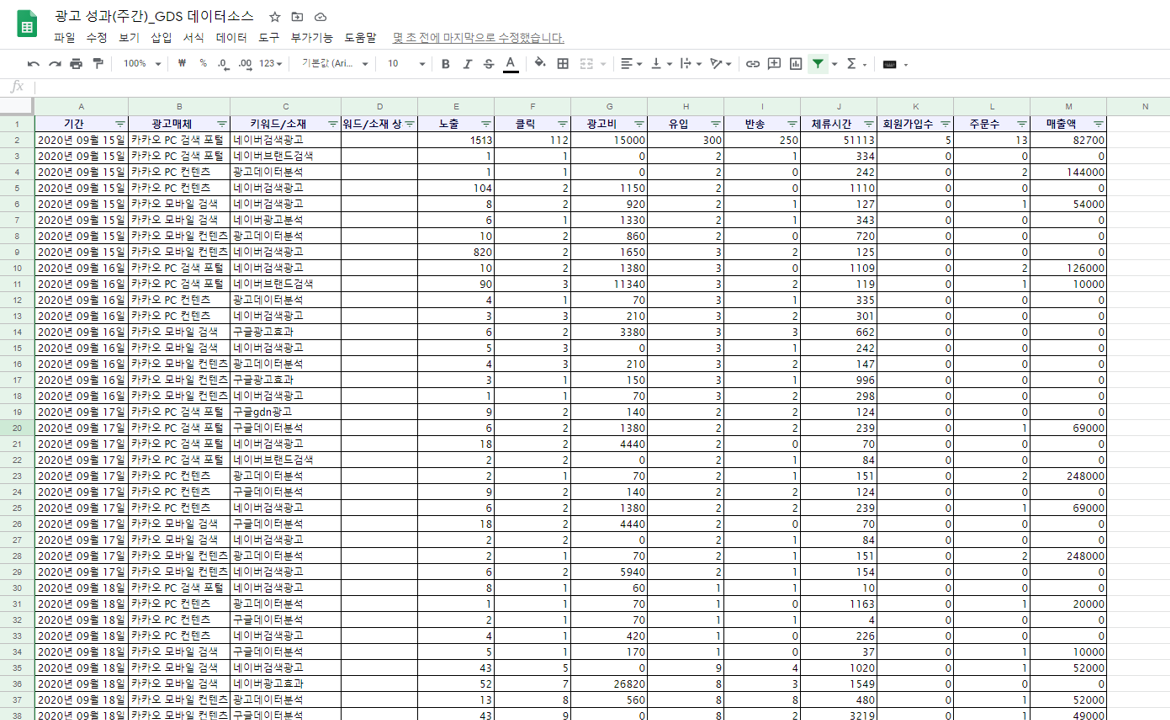Click the input tools keyboard icon
1170x720 pixels.
[889, 64]
